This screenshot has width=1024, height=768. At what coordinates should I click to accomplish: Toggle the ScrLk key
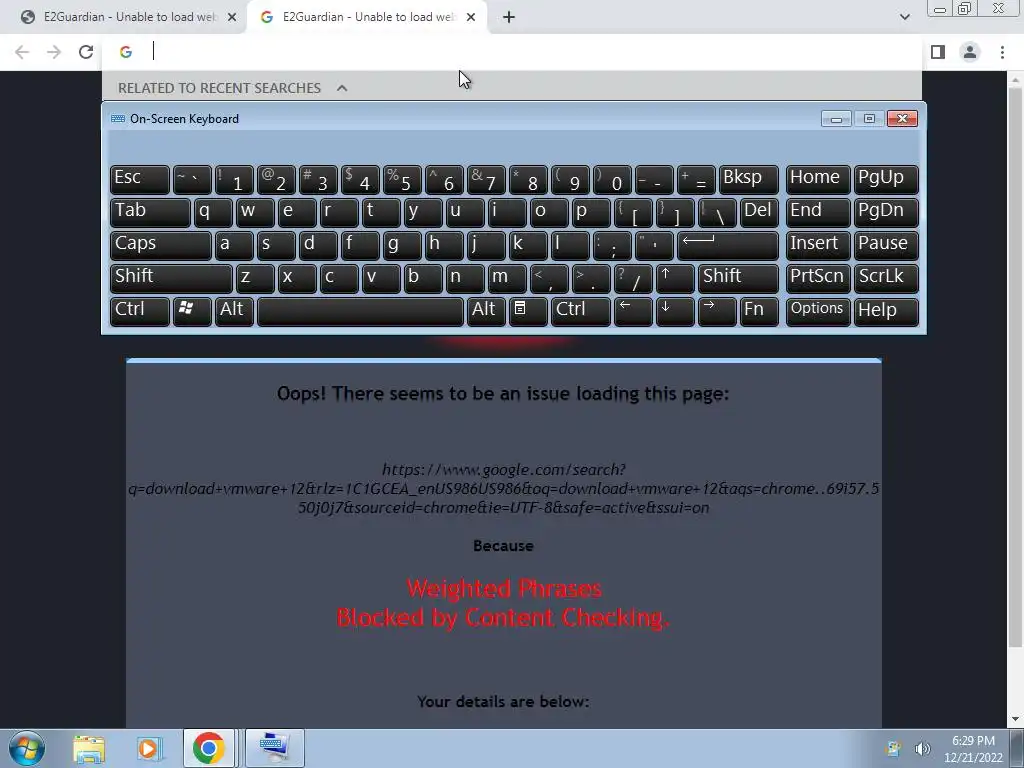click(886, 278)
